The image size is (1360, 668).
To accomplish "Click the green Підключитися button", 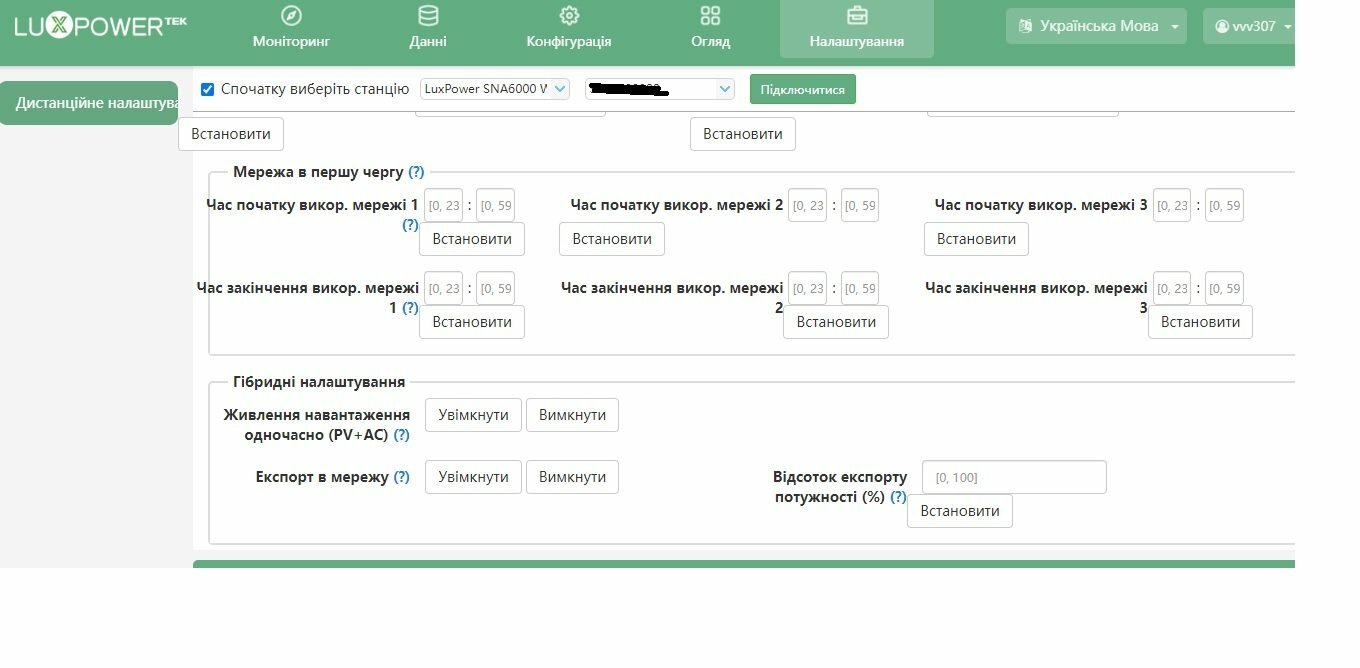I will 803,89.
